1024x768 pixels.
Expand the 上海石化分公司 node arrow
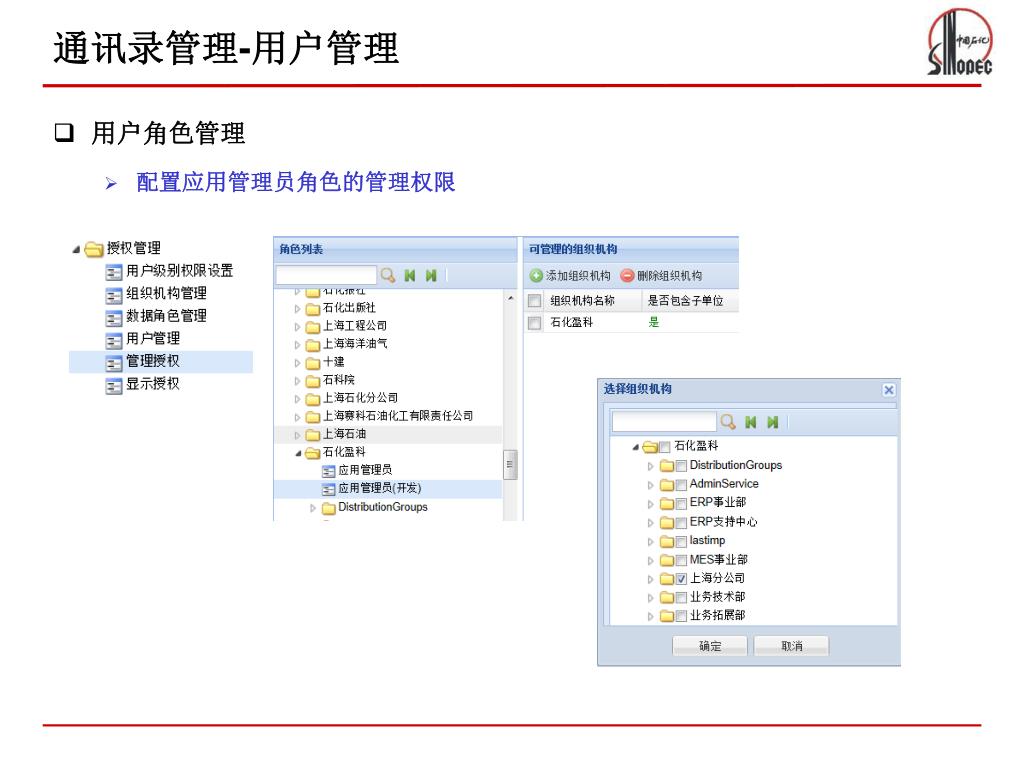pyautogui.click(x=297, y=399)
